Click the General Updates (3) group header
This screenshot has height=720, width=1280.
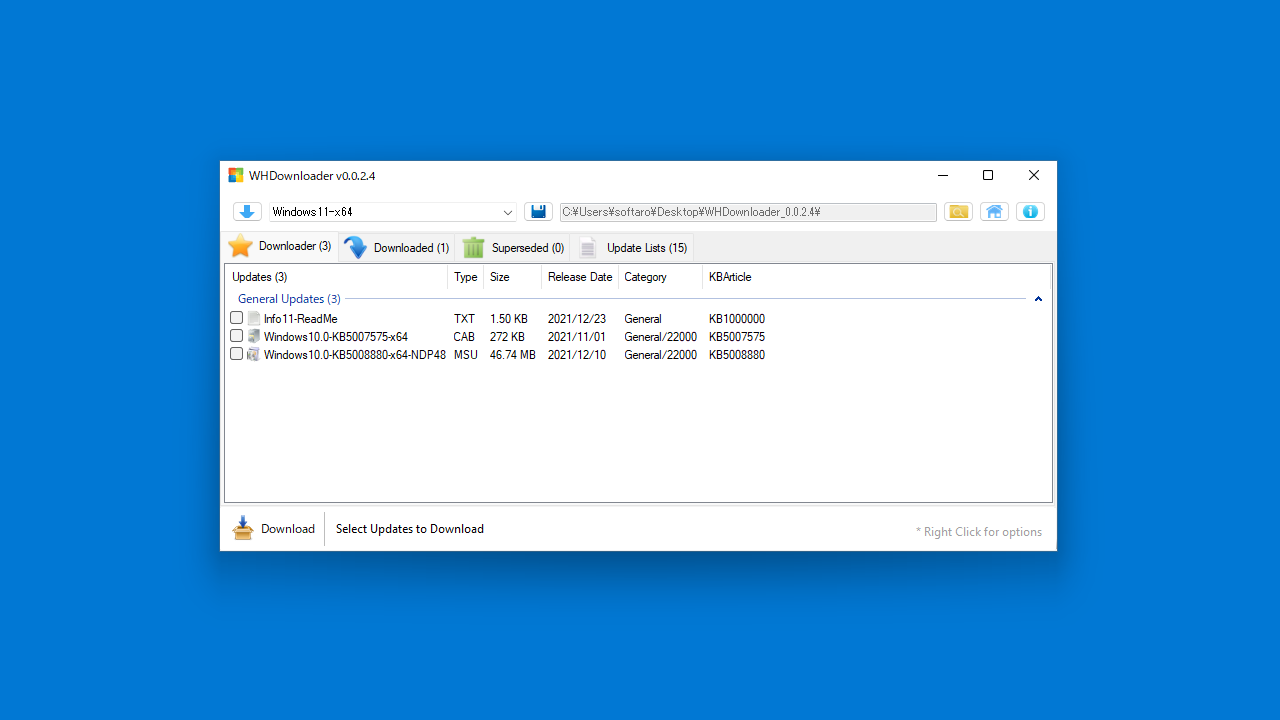click(289, 299)
